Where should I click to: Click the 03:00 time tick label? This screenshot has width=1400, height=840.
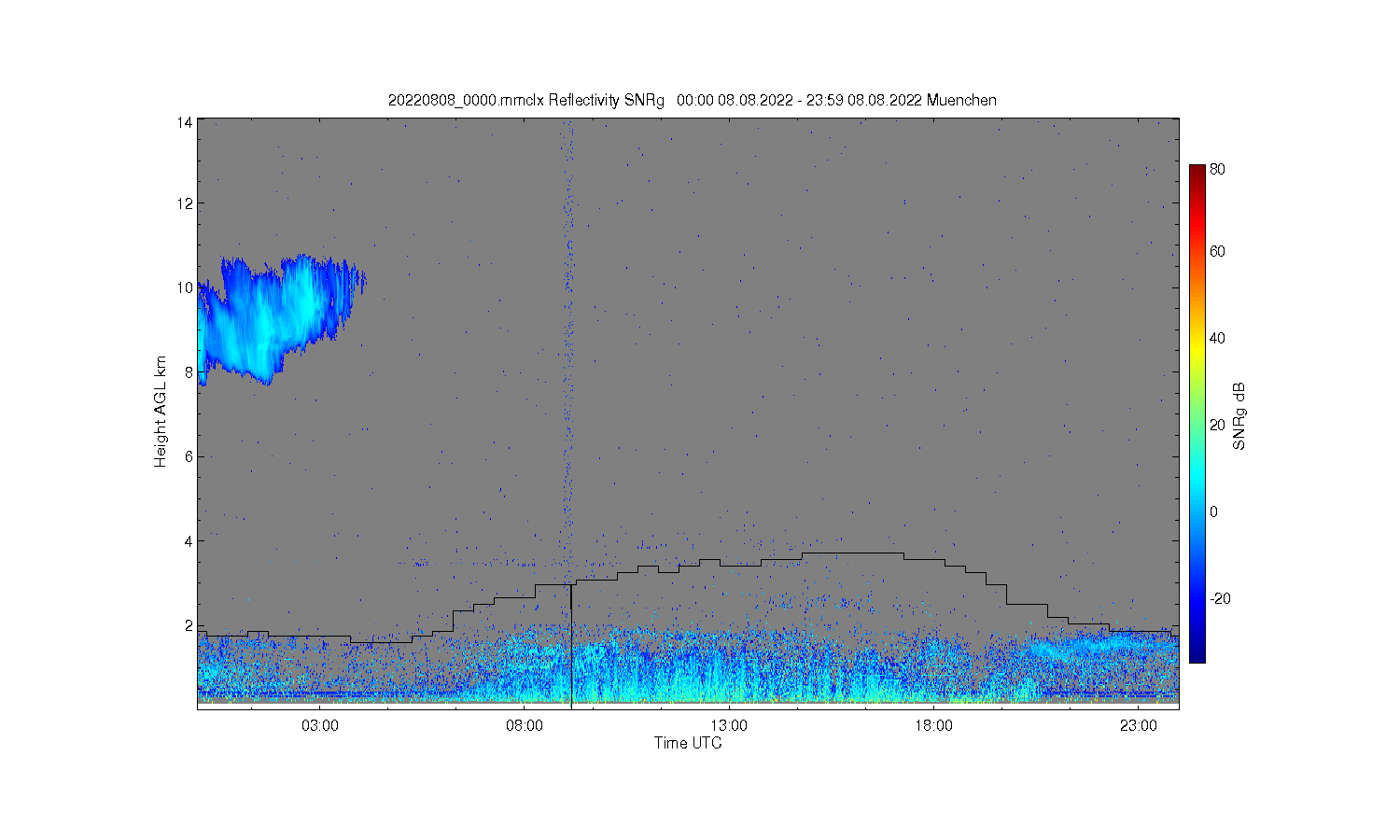click(320, 725)
